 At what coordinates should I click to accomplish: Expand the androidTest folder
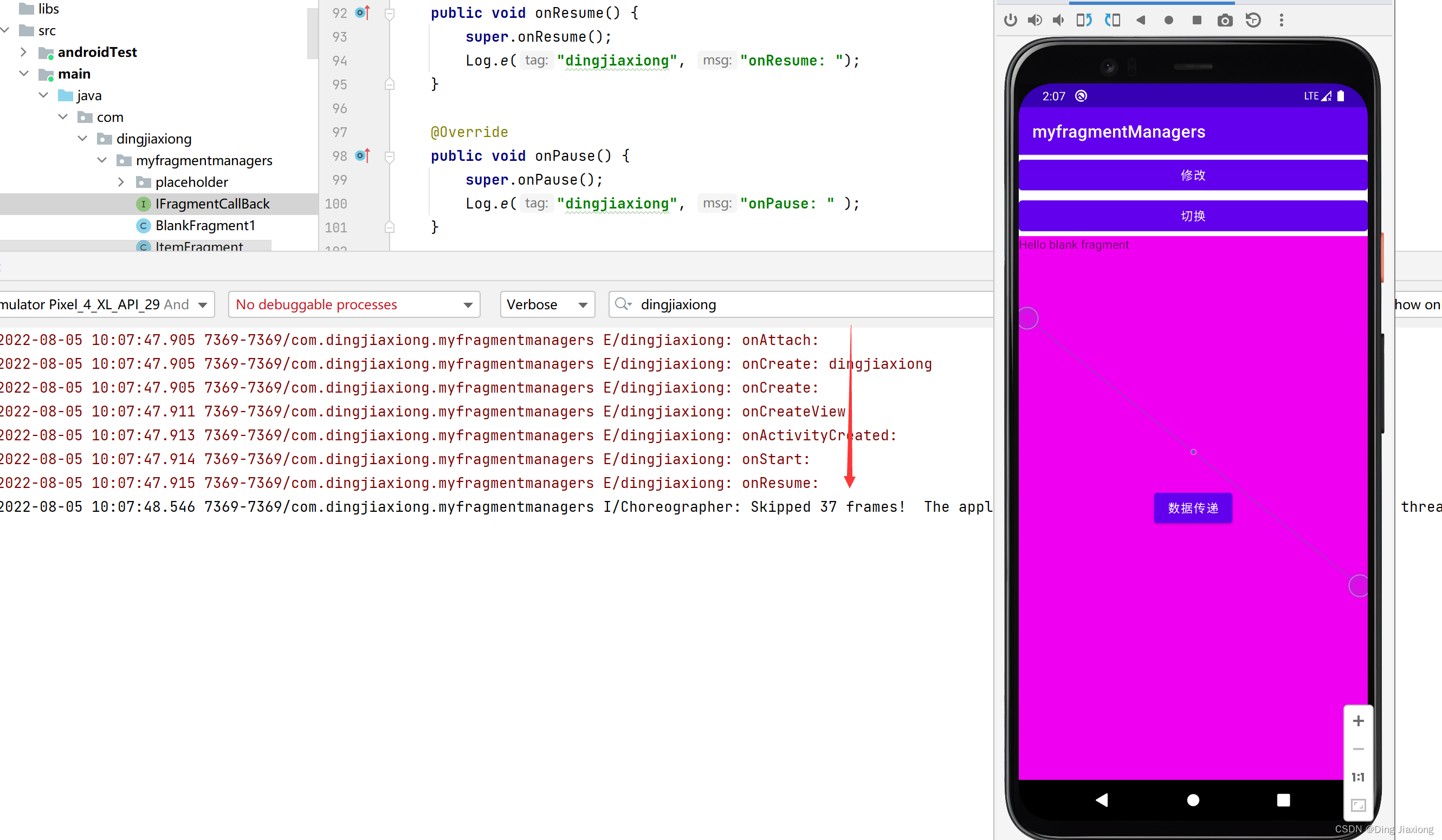point(23,52)
